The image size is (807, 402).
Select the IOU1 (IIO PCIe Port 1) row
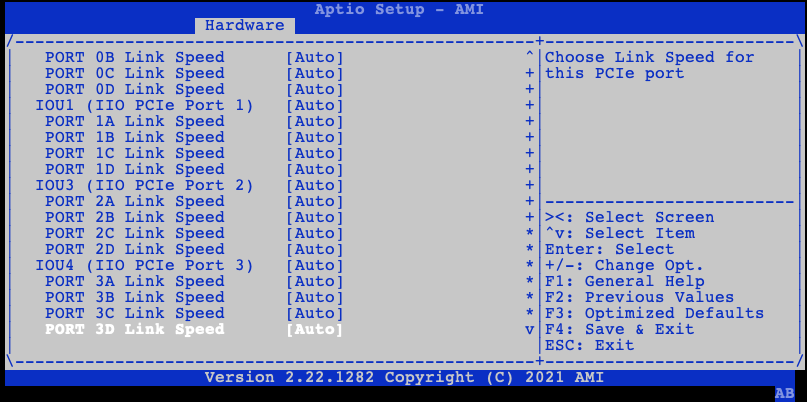189,105
